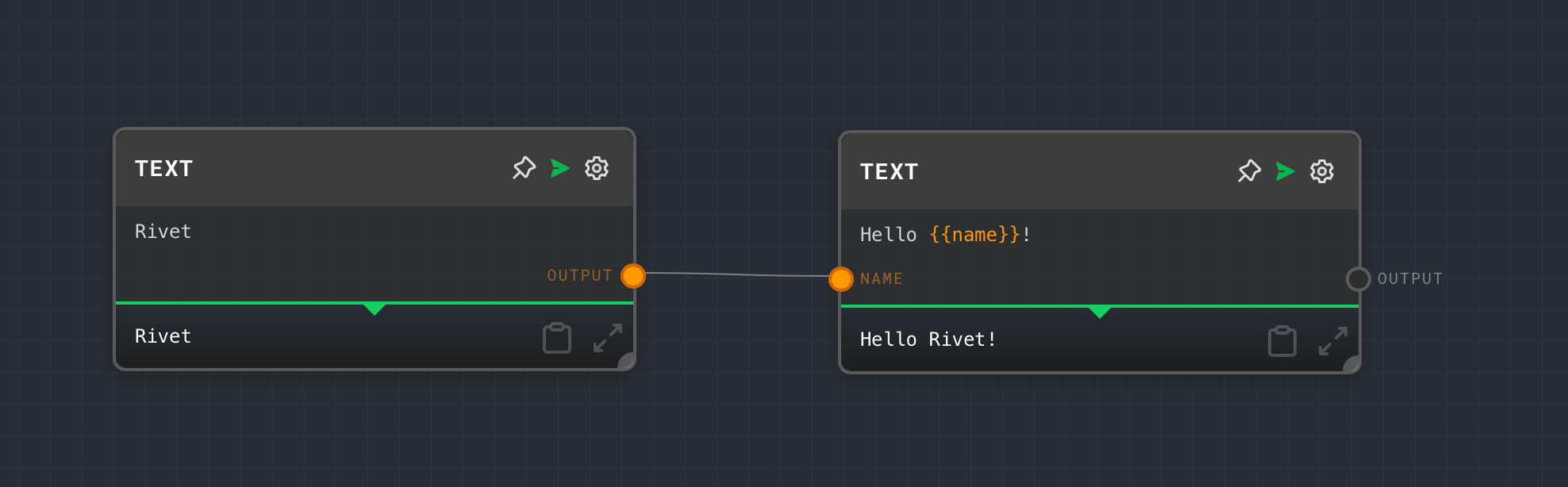Click the OUTPUT label beside right node

pos(1410,279)
